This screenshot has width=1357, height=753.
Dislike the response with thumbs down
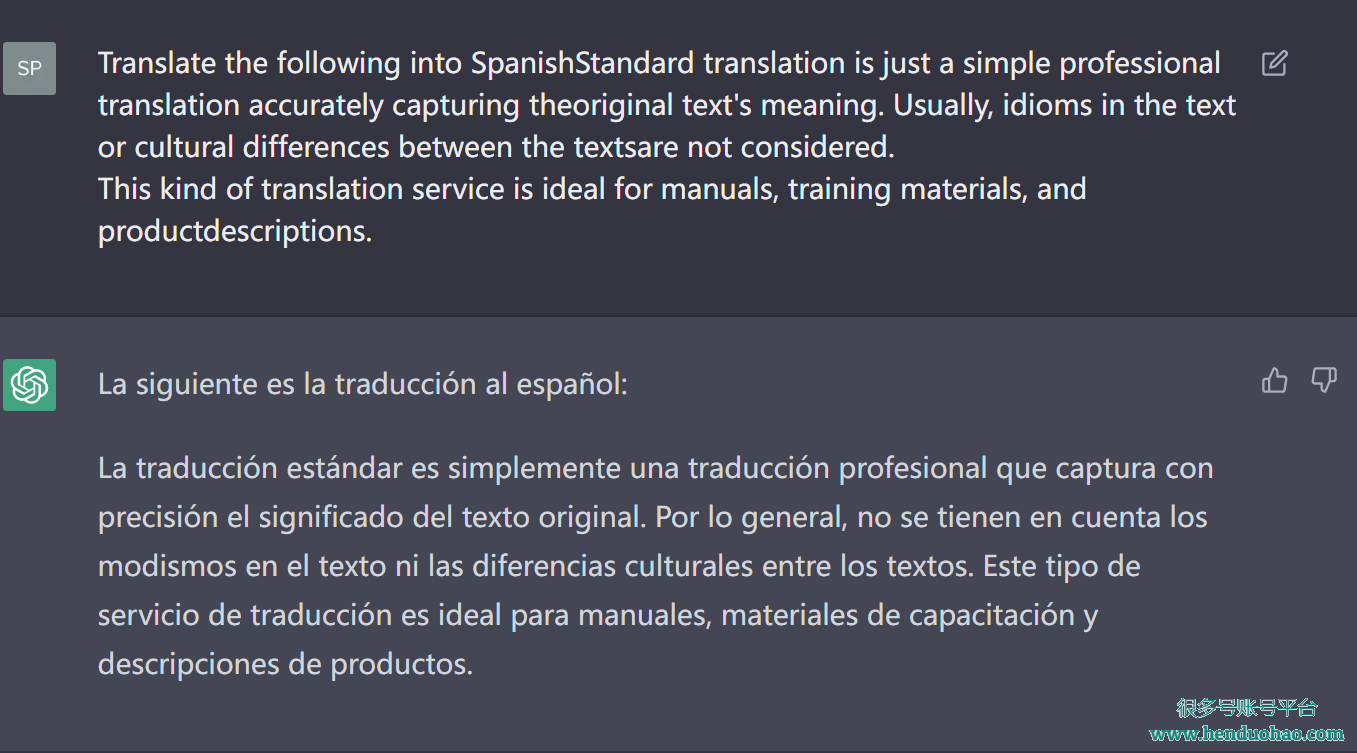pos(1324,380)
